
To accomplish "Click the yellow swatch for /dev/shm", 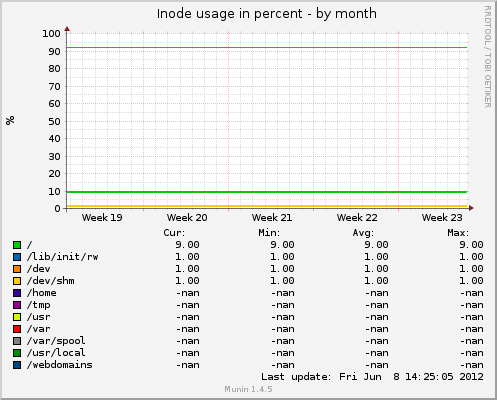I will coord(17,281).
